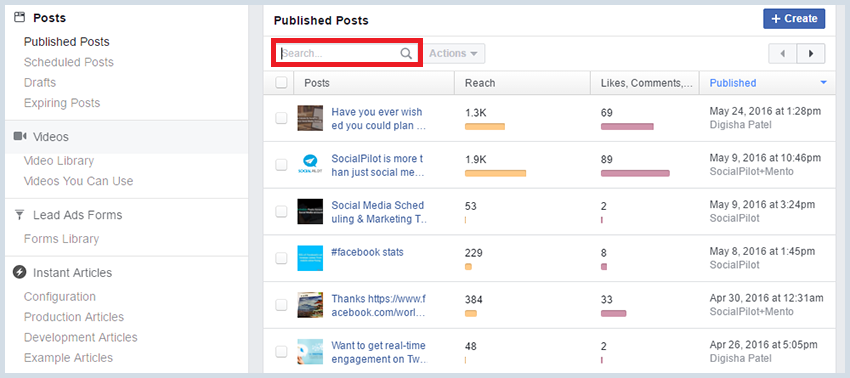Select checkbox for 'Have you ever wished' post
The image size is (850, 378).
click(281, 118)
